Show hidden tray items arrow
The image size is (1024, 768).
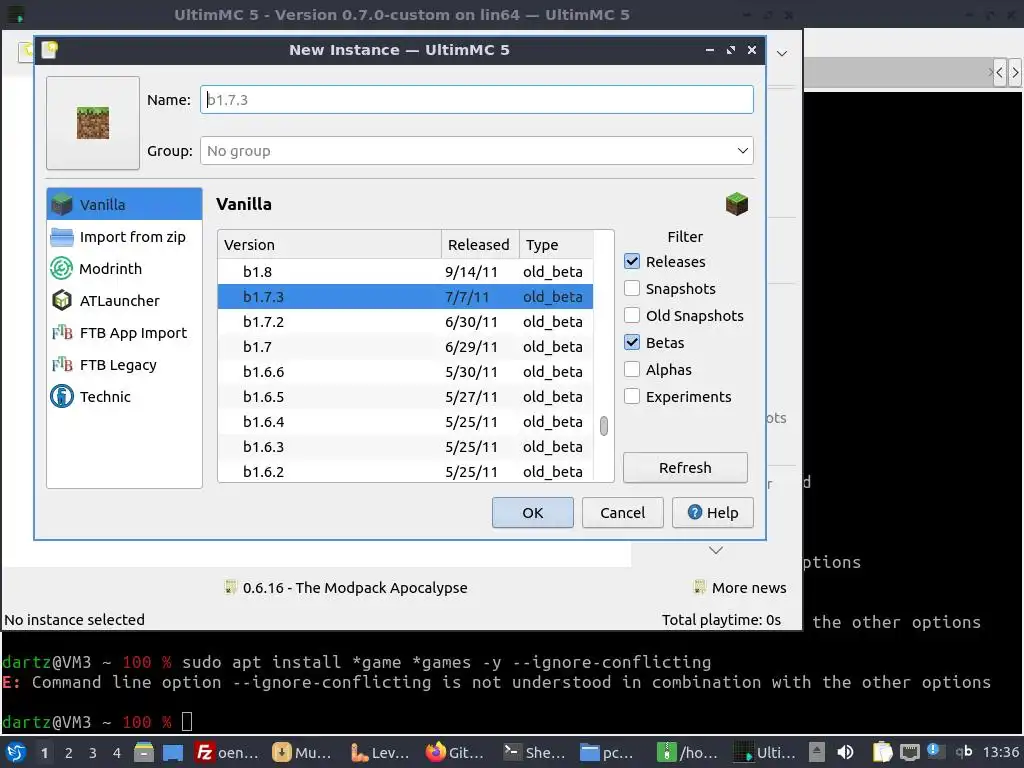point(817,752)
